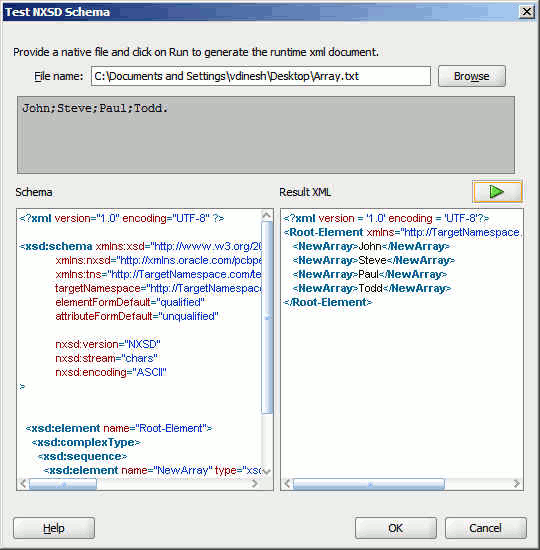The image size is (540, 550).
Task: Click the Root-Element line in Result XML
Action: pos(402,232)
